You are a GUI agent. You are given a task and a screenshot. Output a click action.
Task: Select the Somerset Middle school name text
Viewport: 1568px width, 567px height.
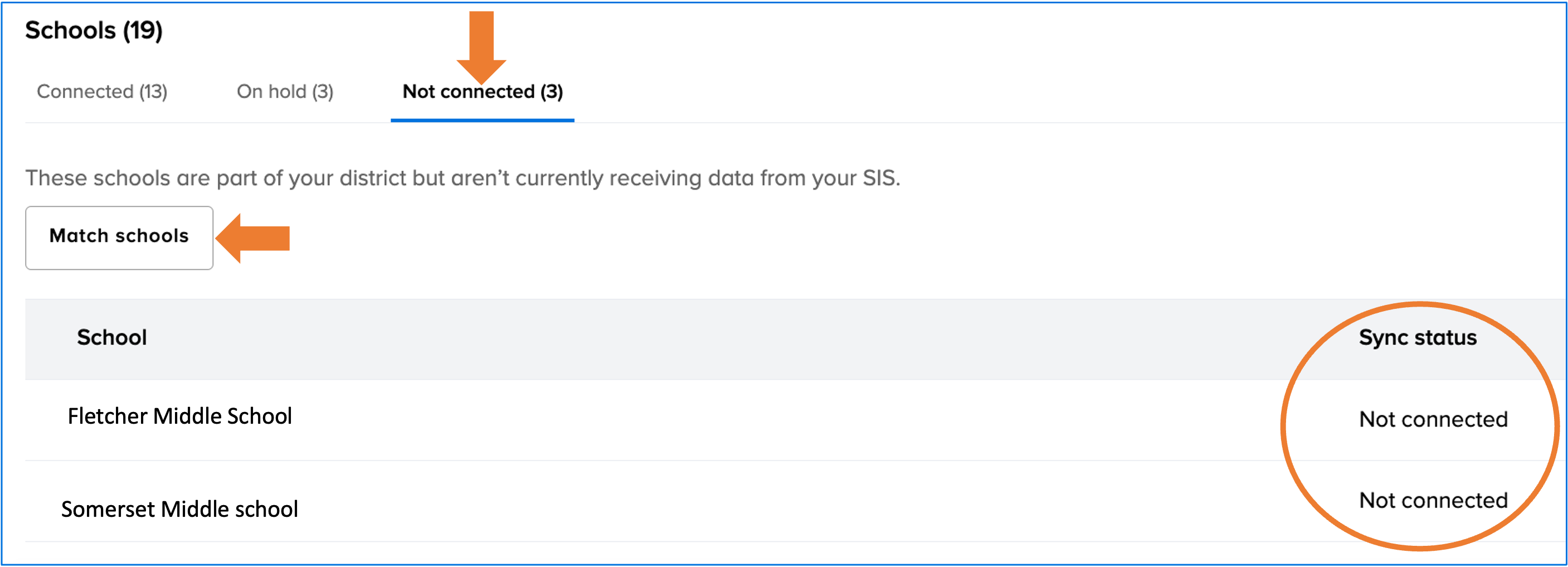[180, 508]
